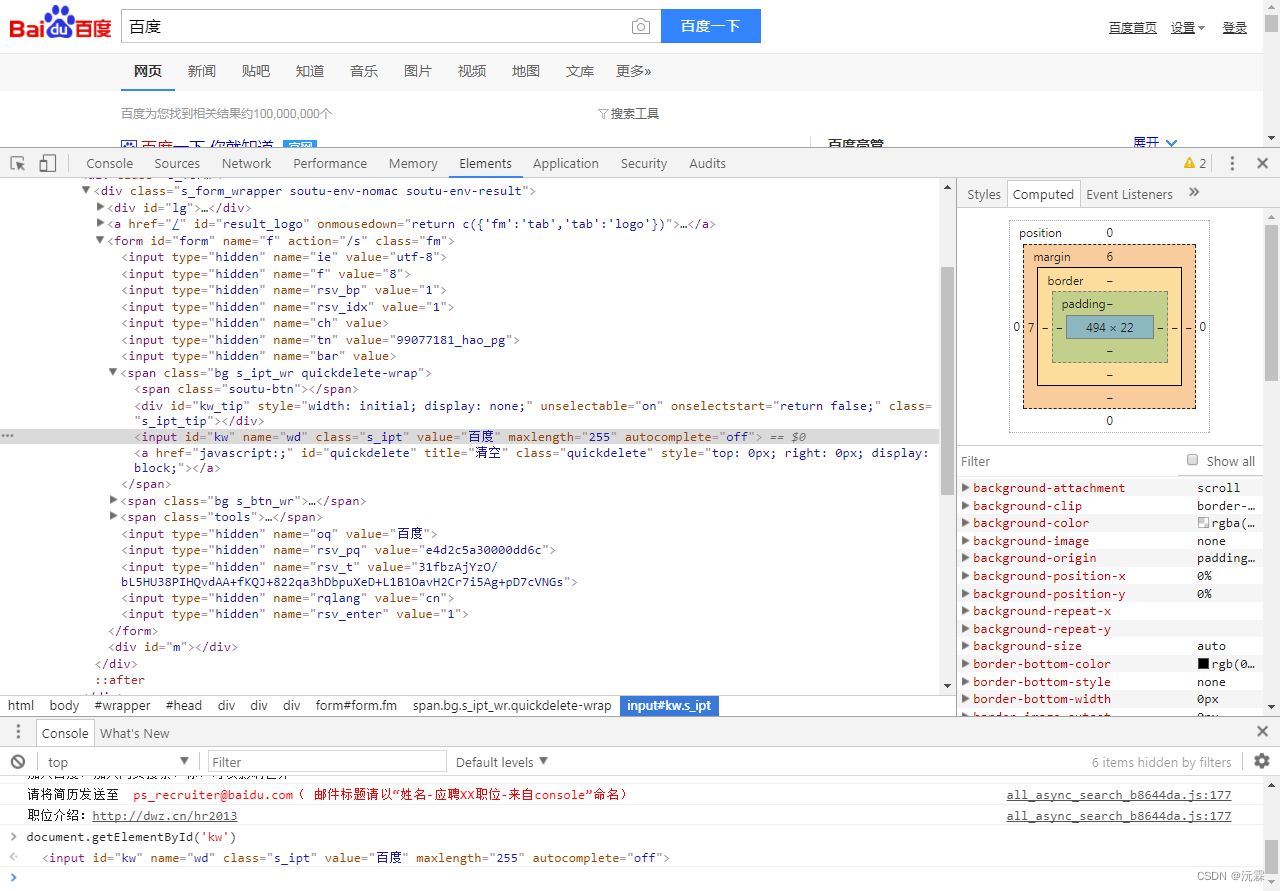
Task: Expand the background-color computed property
Action: point(966,523)
